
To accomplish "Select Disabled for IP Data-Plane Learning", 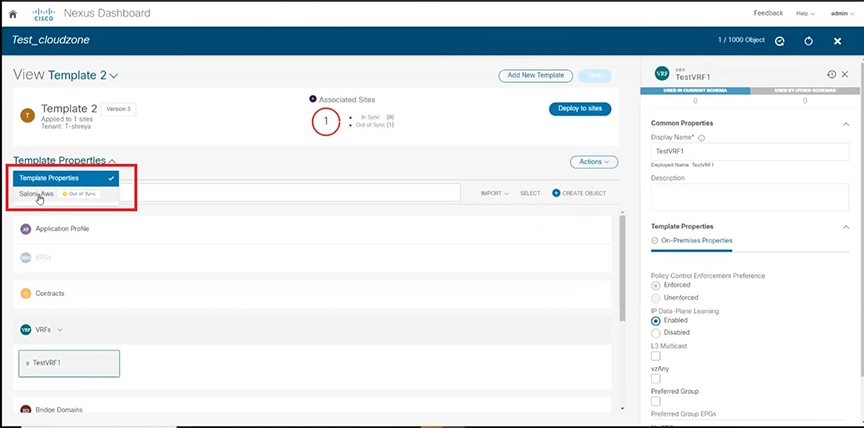I will pyautogui.click(x=655, y=333).
